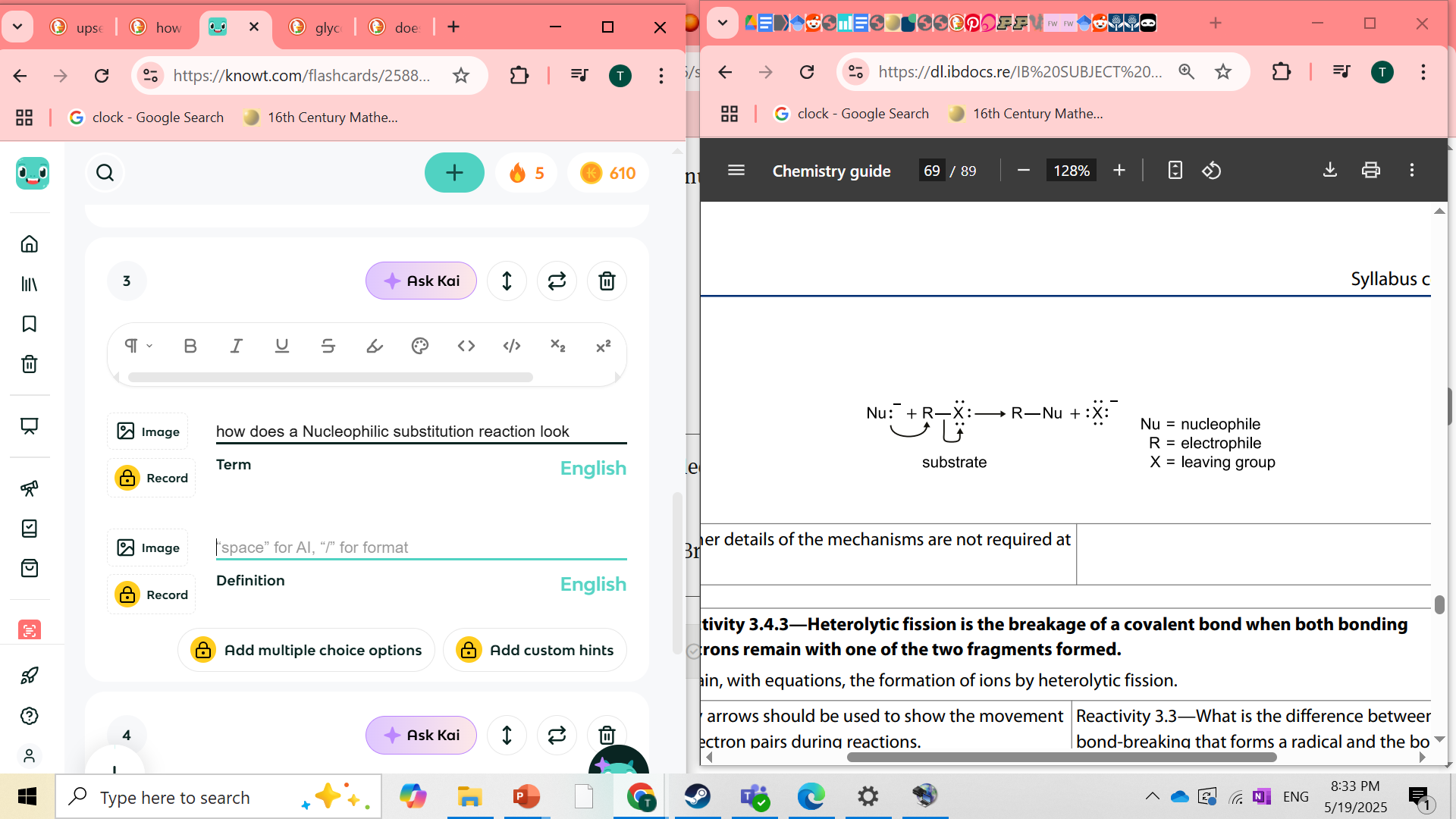Click the PDF page number field
The height and width of the screenshot is (819, 1456).
[932, 171]
